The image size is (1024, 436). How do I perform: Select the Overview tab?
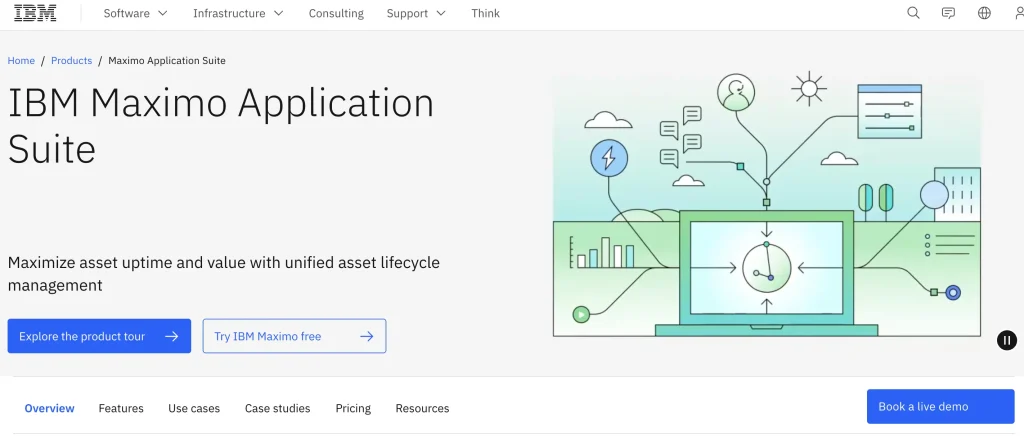click(50, 409)
